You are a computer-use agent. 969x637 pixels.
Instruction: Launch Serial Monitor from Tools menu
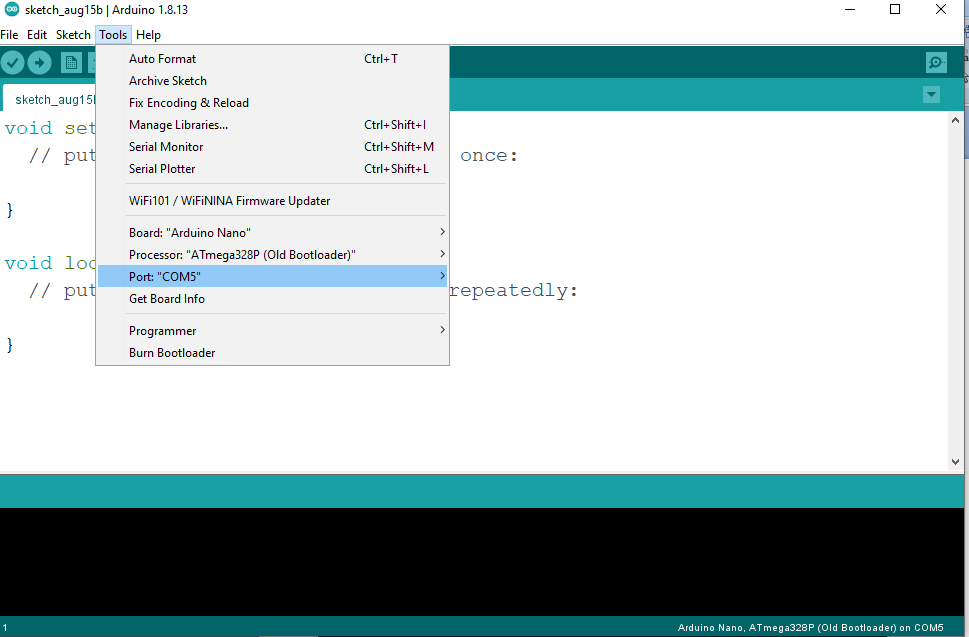(x=272, y=146)
